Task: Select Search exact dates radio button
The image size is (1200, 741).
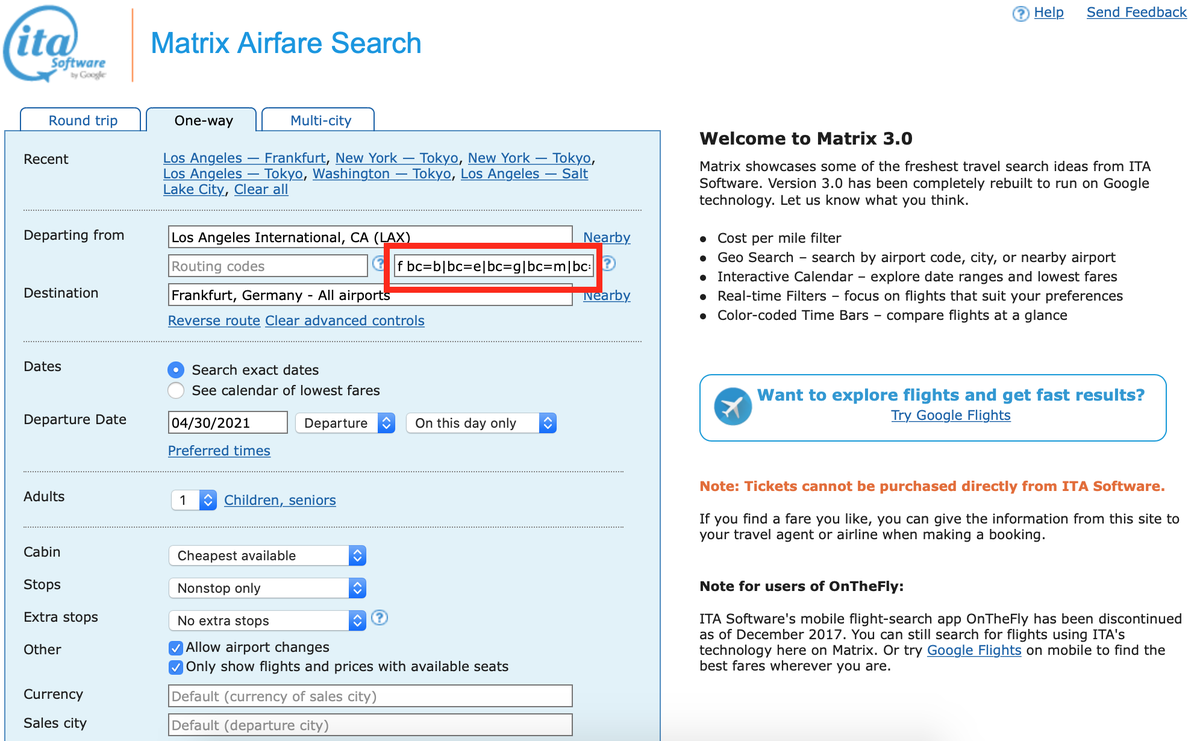Action: tap(176, 370)
